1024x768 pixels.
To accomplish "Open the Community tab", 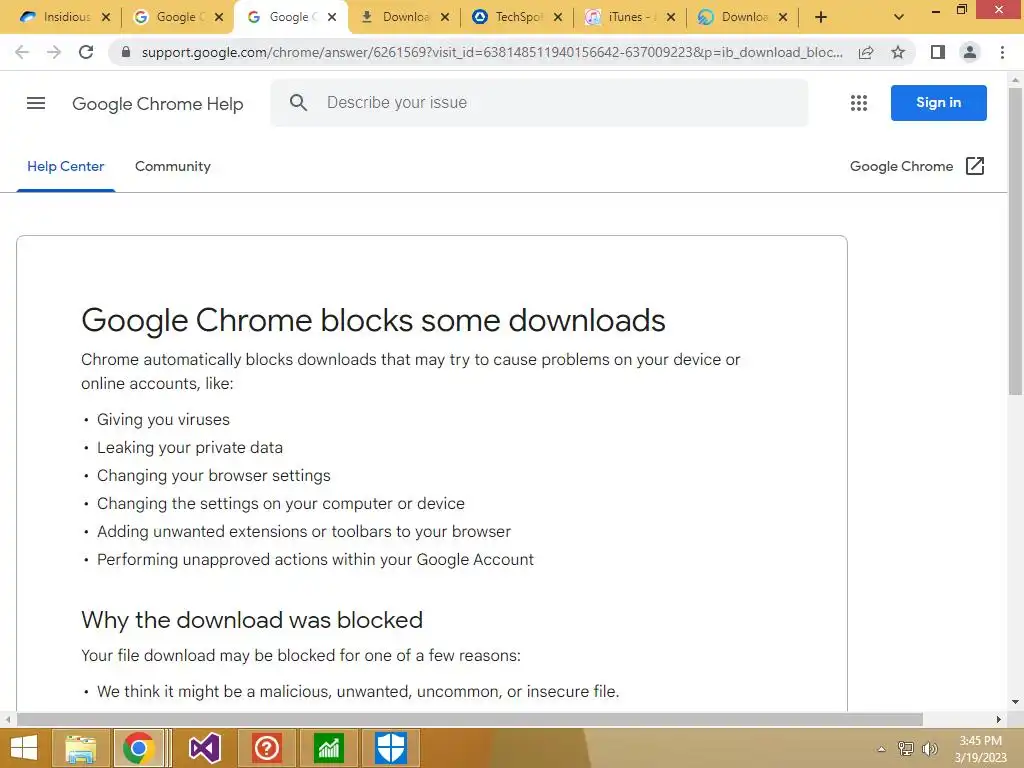I will (172, 167).
